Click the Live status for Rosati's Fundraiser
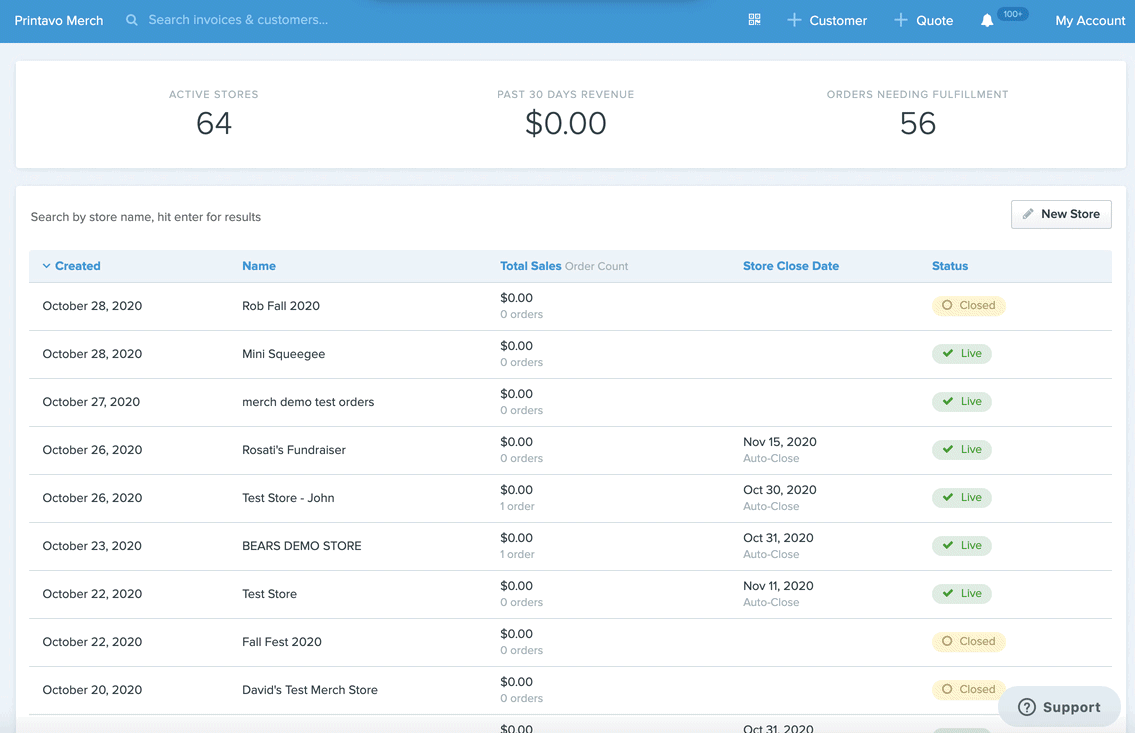The height and width of the screenshot is (733, 1135). pos(961,449)
